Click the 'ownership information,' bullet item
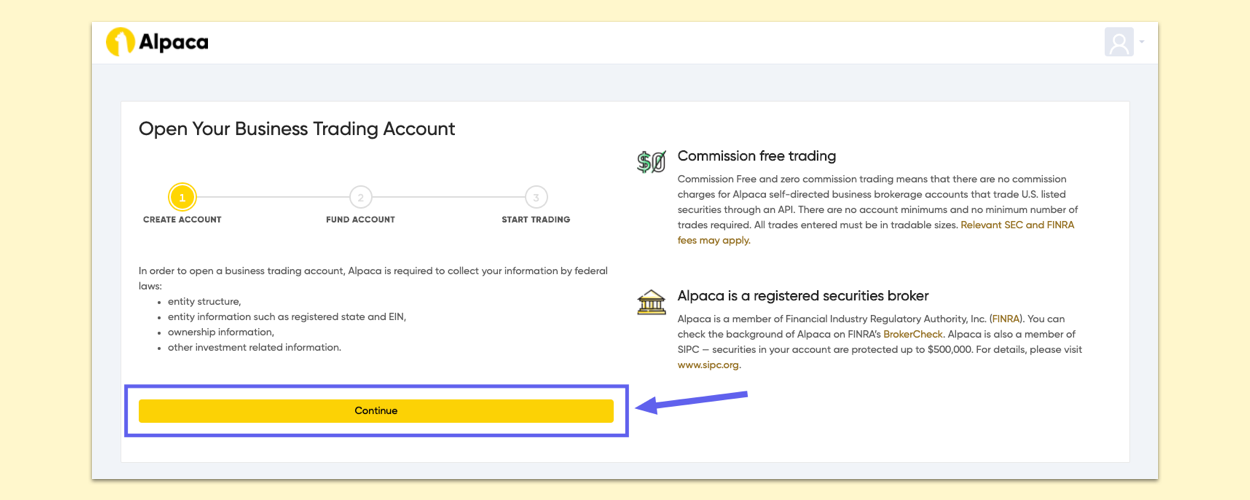The width and height of the screenshot is (1250, 500). click(220, 332)
